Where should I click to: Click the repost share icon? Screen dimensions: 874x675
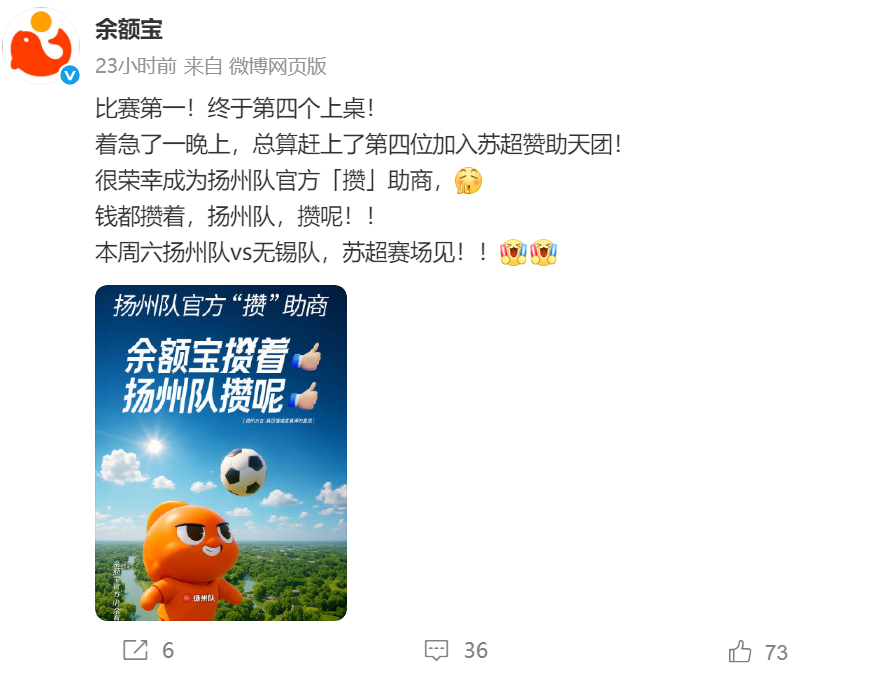[135, 650]
